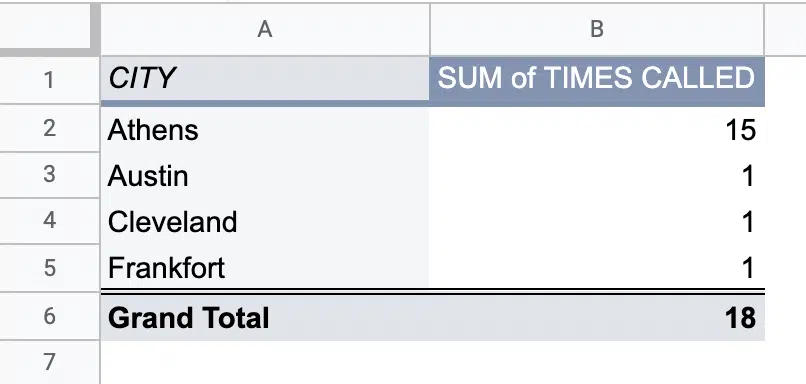
Task: Select the Grand Total label cell
Action: tap(265, 317)
